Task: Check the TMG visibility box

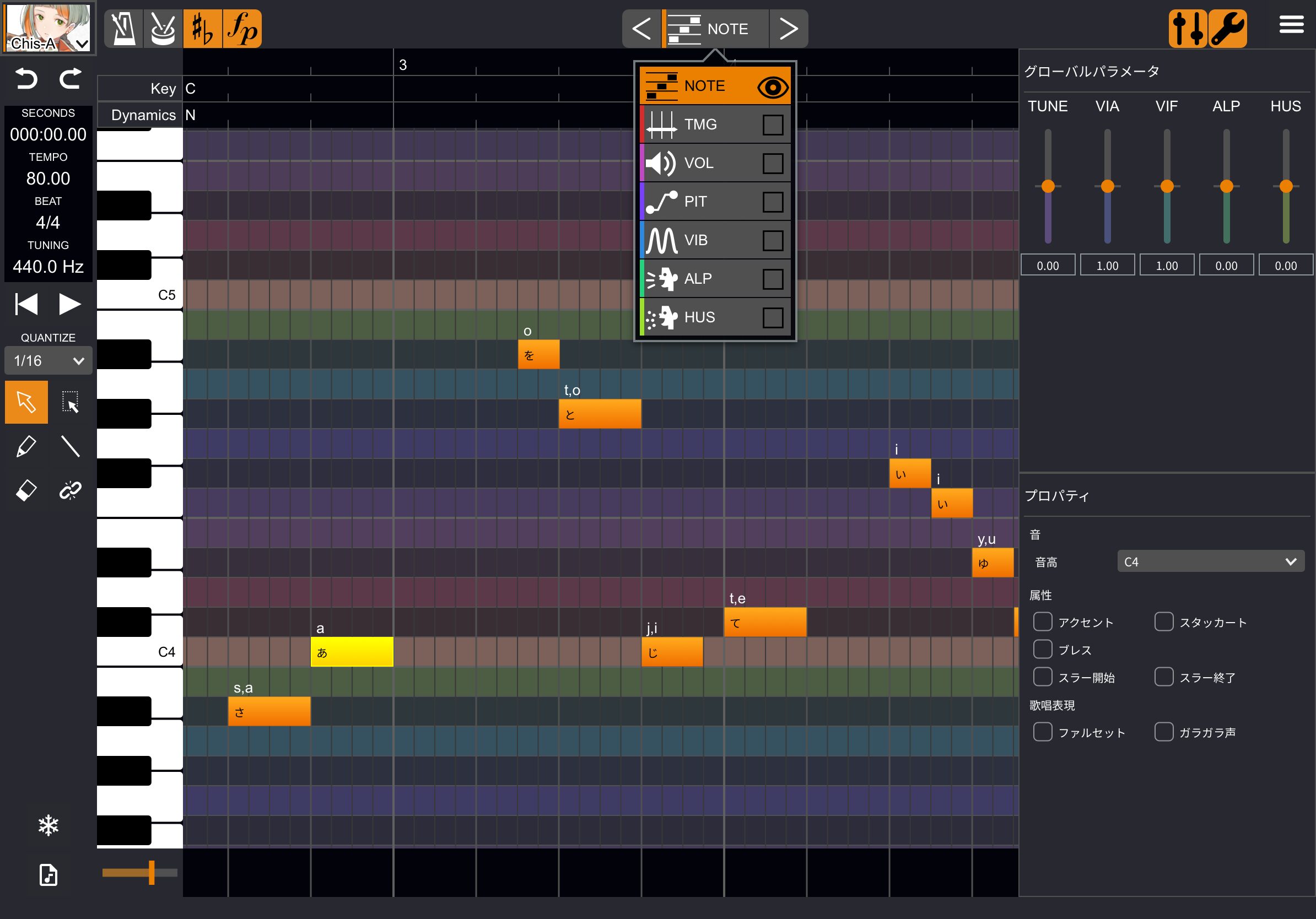Action: click(773, 125)
